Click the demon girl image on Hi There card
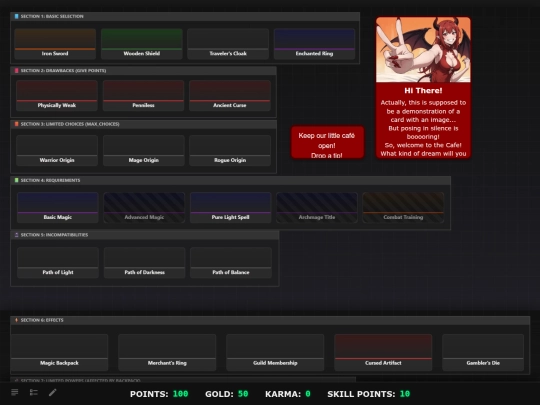The image size is (540, 405). [423, 50]
